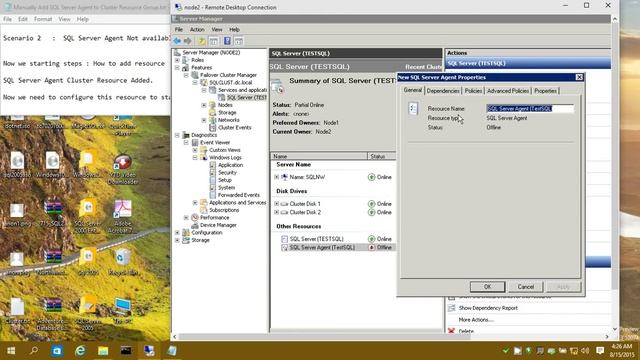Open the Store app on the taskbar

pos(57,351)
